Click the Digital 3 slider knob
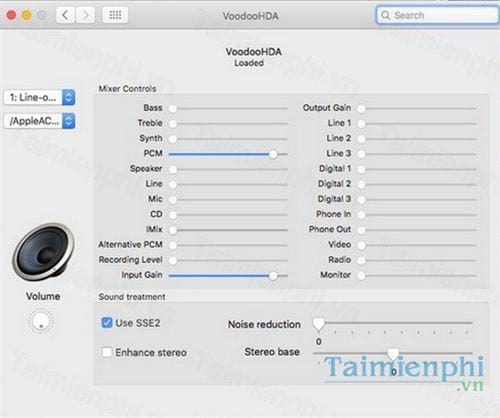500x418 pixels. pyautogui.click(x=361, y=200)
